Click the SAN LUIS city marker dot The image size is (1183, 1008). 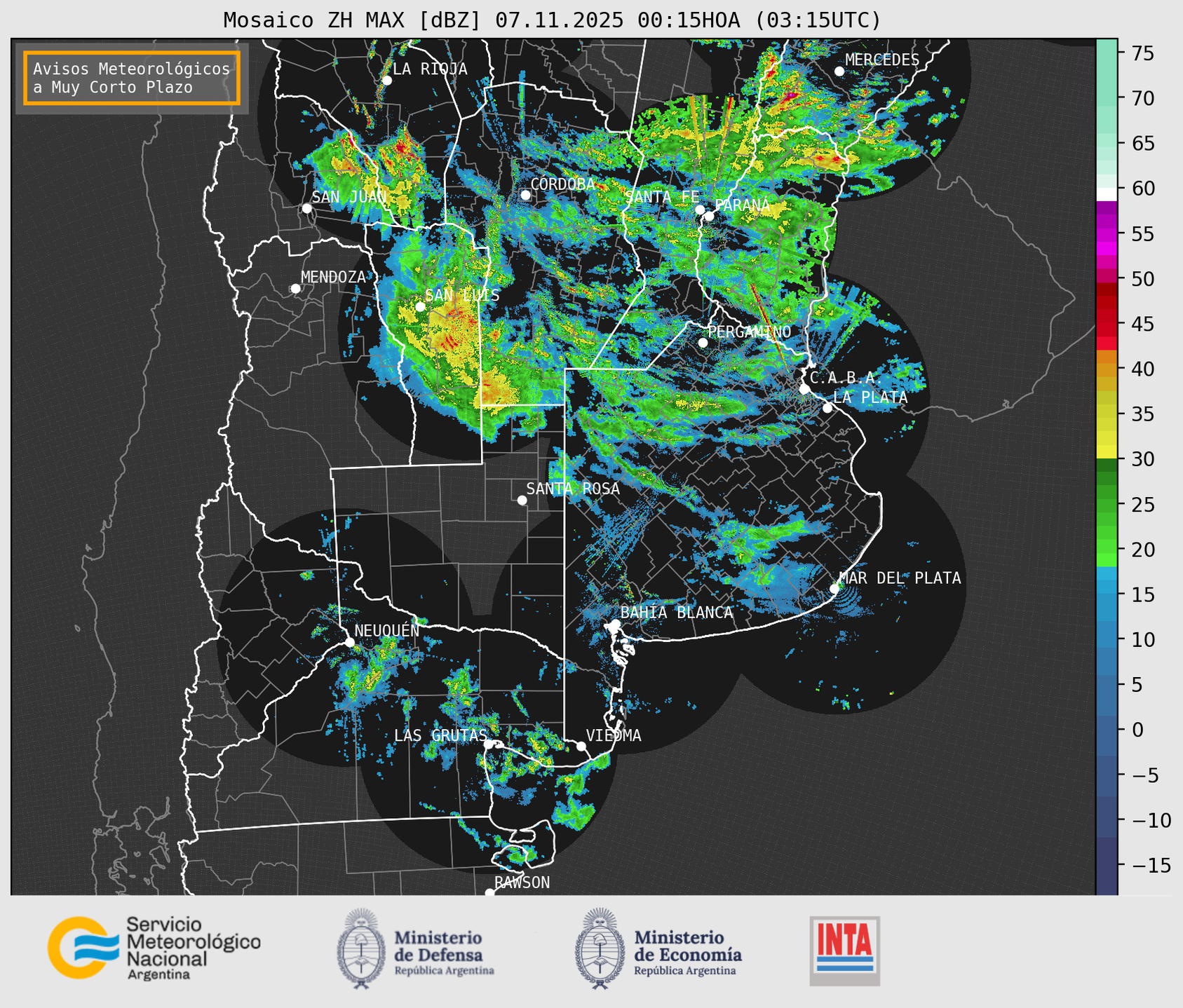420,307
